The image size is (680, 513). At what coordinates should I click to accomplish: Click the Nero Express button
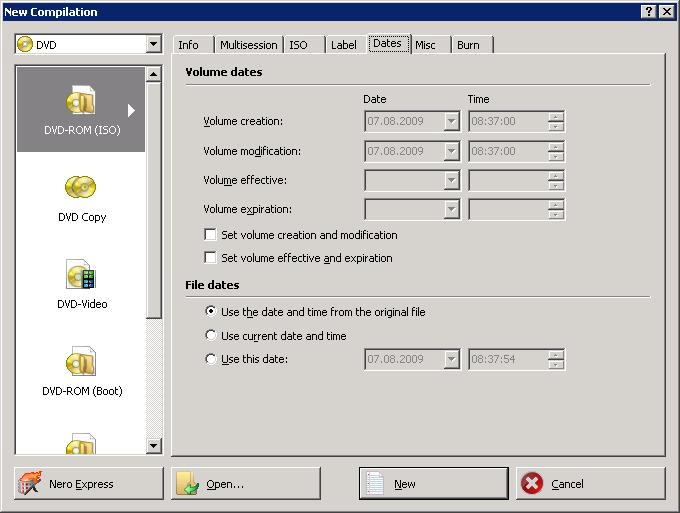pyautogui.click(x=89, y=483)
